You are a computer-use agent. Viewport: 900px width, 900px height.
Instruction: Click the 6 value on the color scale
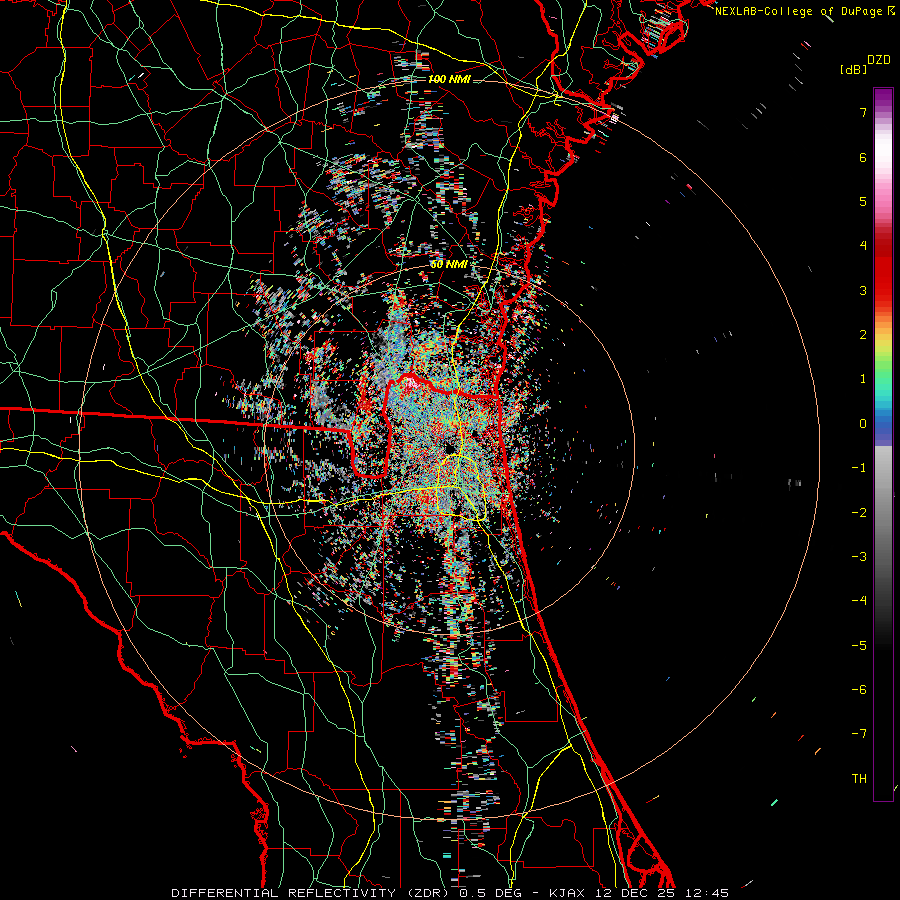[x=863, y=157]
